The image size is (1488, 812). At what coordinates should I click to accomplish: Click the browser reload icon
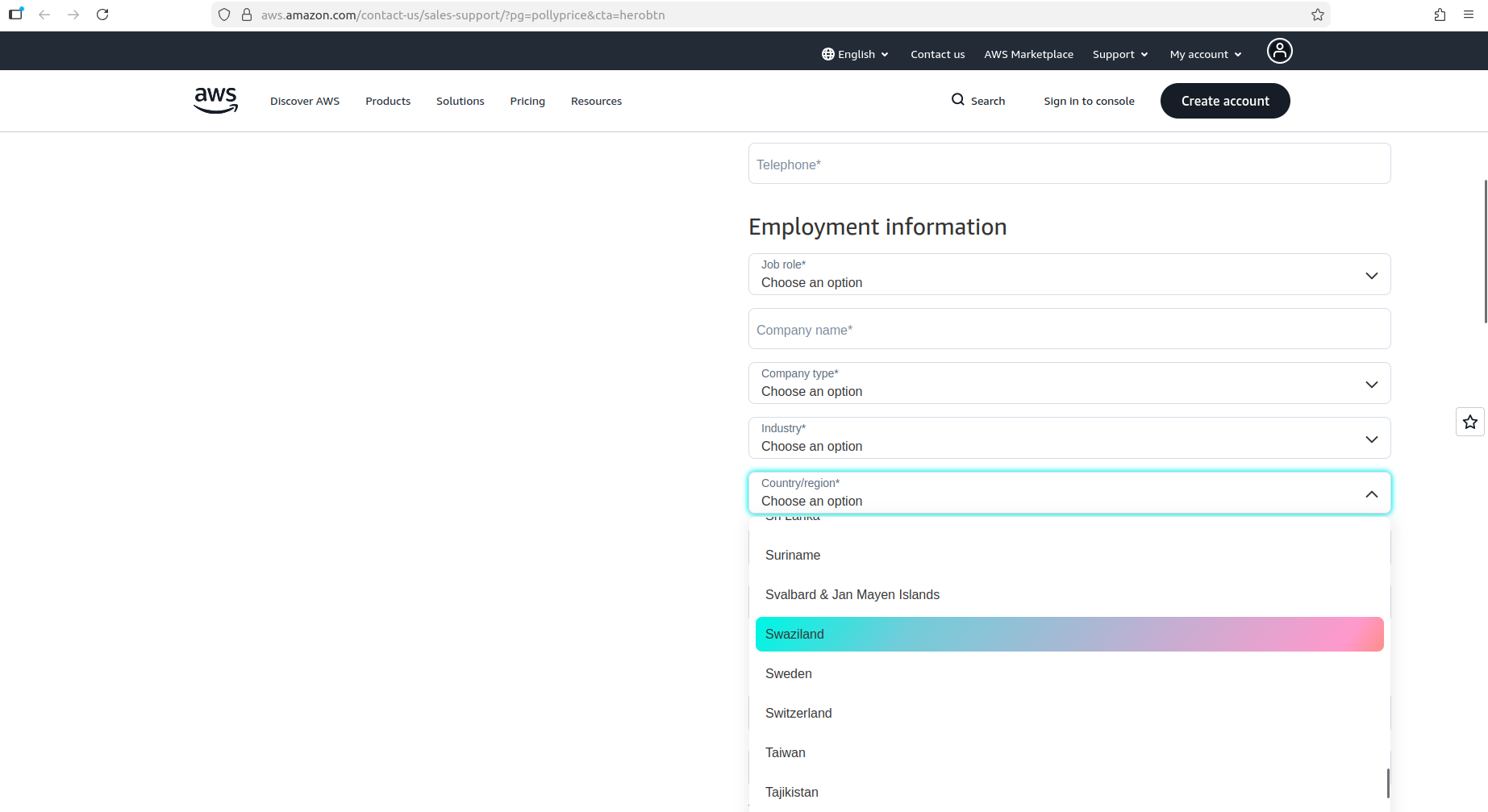tap(102, 15)
